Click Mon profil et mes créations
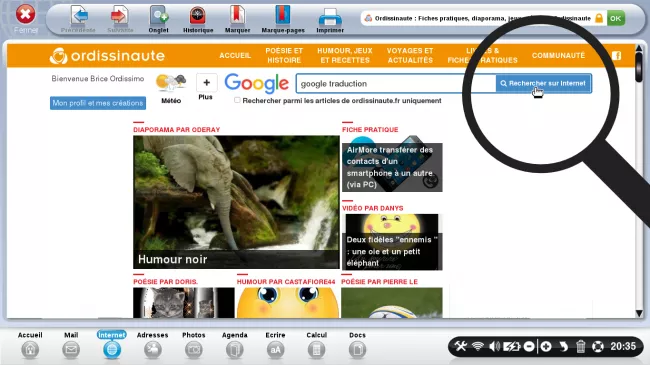 pyautogui.click(x=98, y=103)
